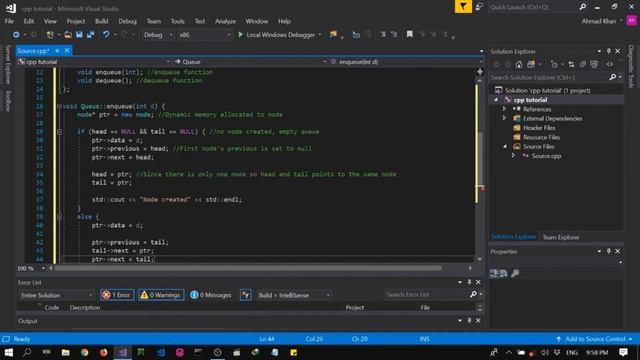This screenshot has height=360, width=640.
Task: Click the Navigate Backward toolbar icon
Action: (x=16, y=35)
